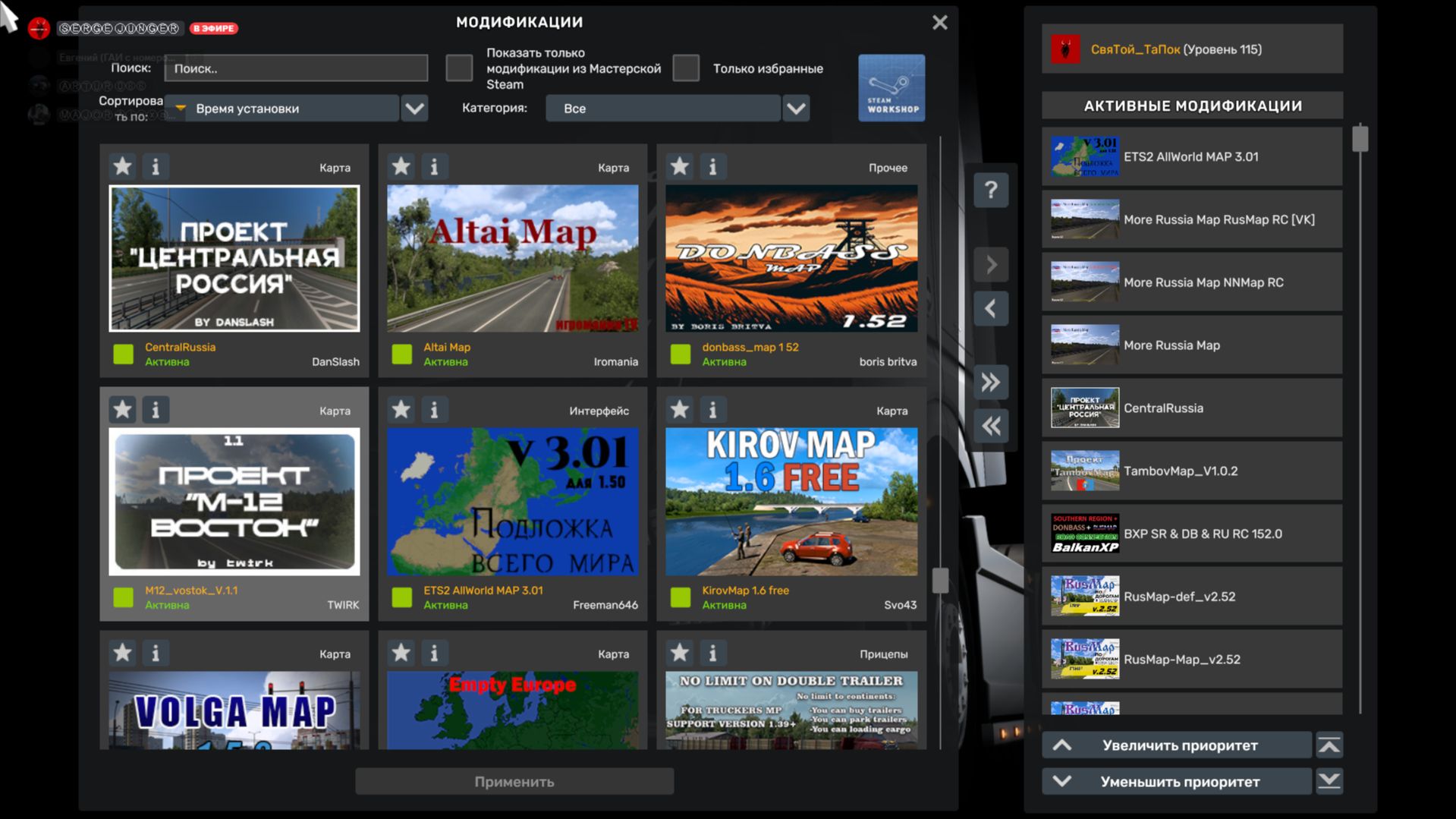
Task: Move mod to top priority
Action: point(1329,745)
